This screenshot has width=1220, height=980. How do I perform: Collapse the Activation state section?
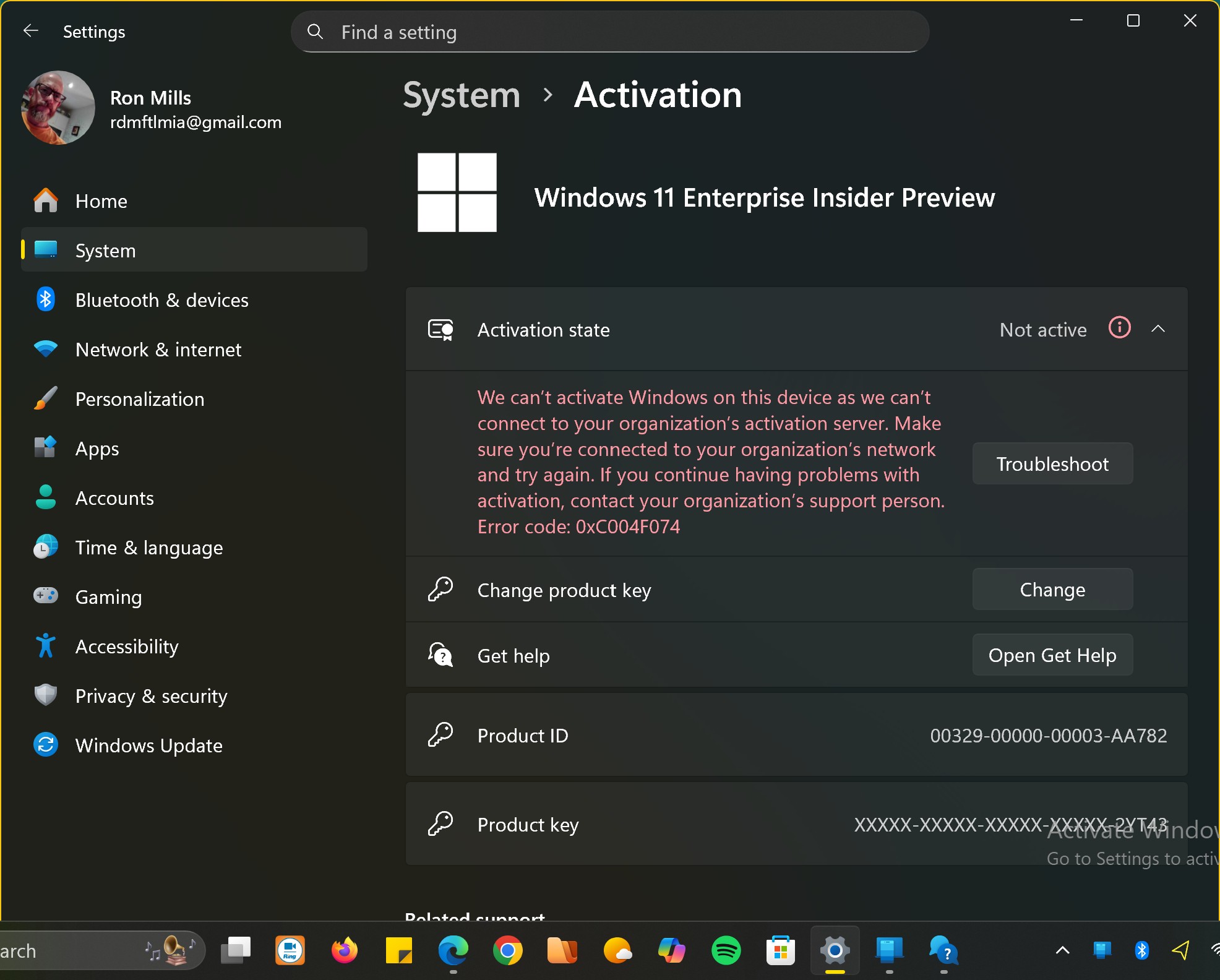1159,329
